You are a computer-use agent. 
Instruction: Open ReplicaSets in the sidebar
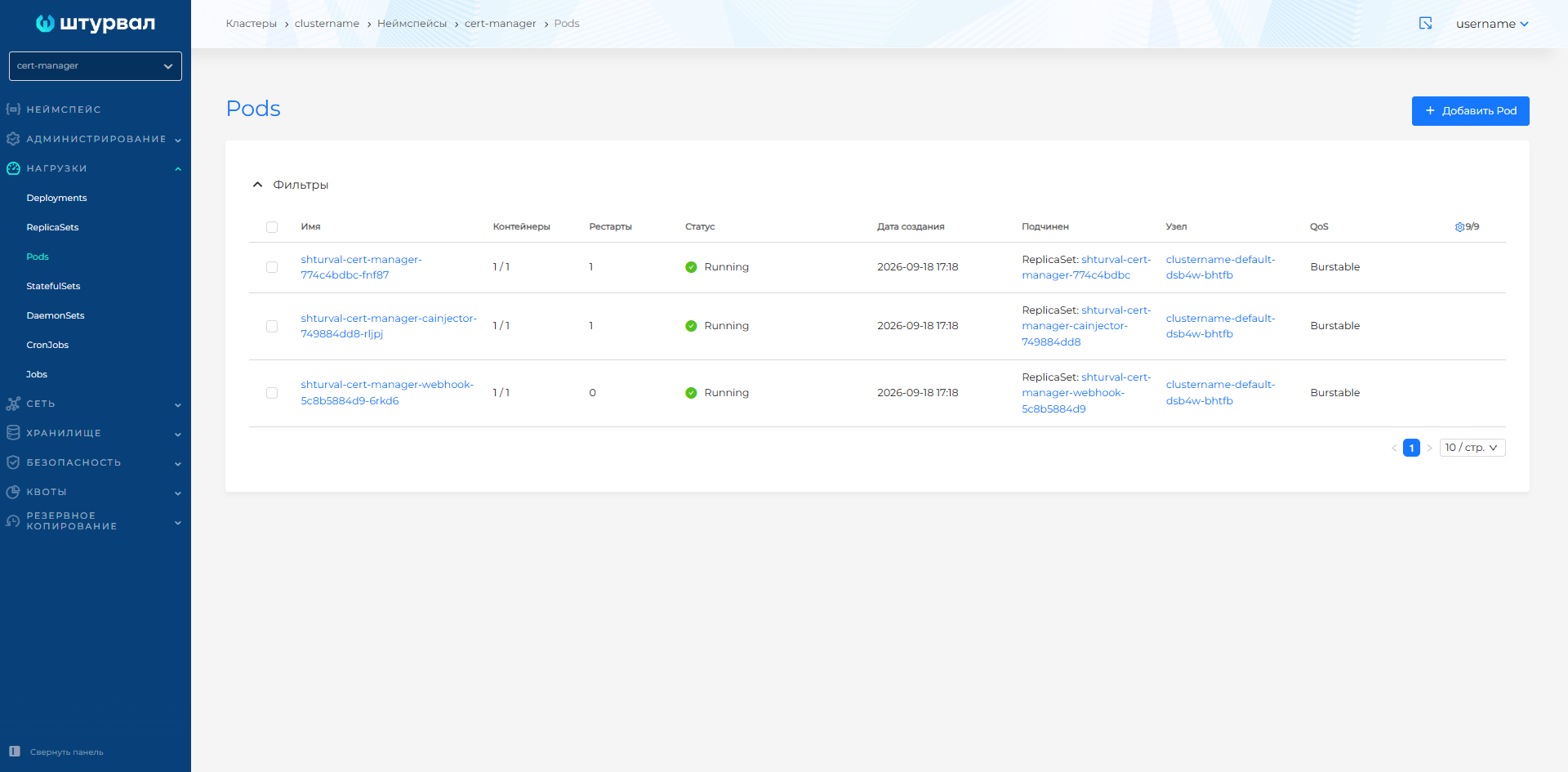click(52, 227)
